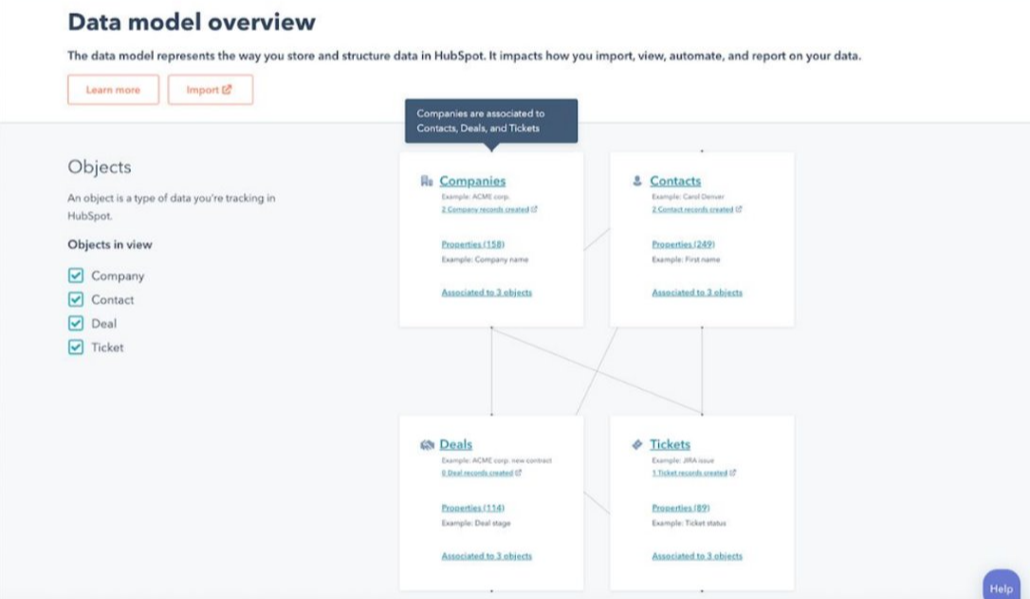Open the Tickets object link

tap(670, 445)
